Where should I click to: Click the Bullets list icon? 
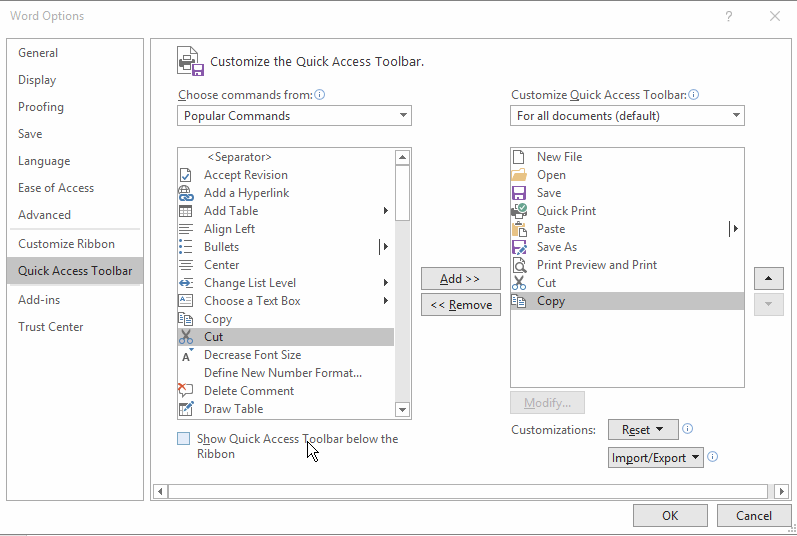(186, 247)
